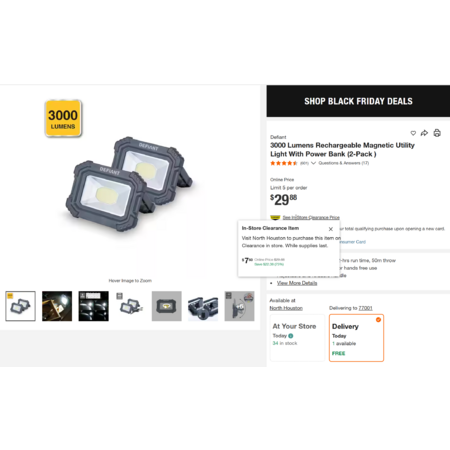
Task: Save item with the heart favorite icon
Action: coord(413,133)
